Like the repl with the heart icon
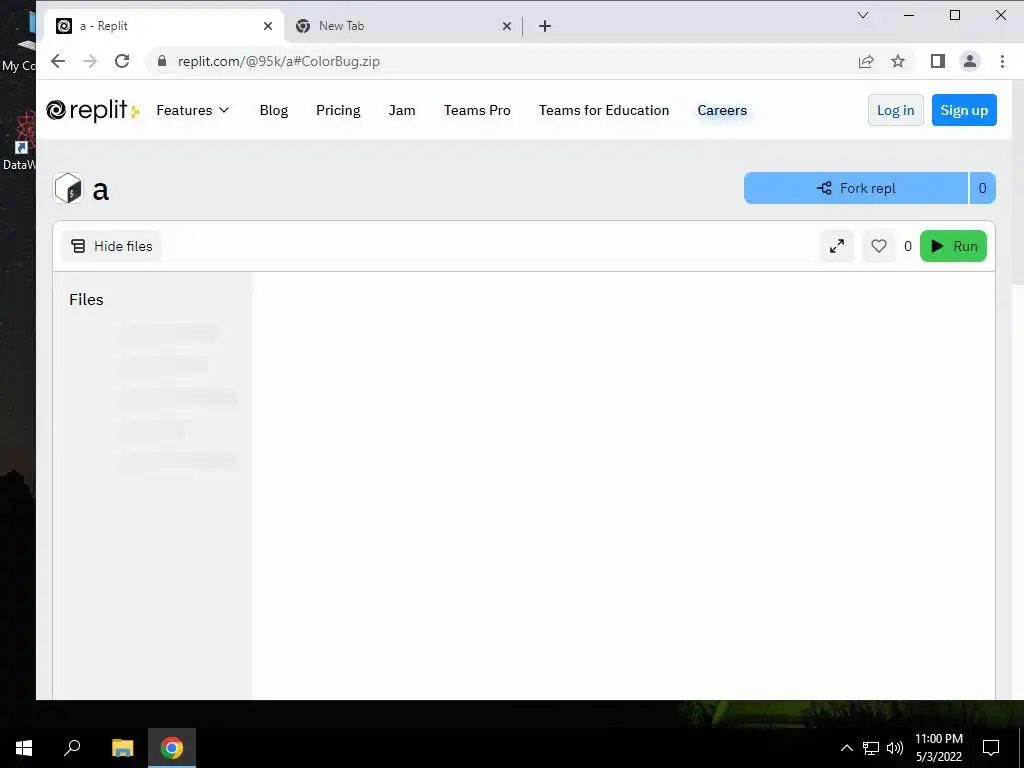Image resolution: width=1024 pixels, height=768 pixels. coord(879,246)
